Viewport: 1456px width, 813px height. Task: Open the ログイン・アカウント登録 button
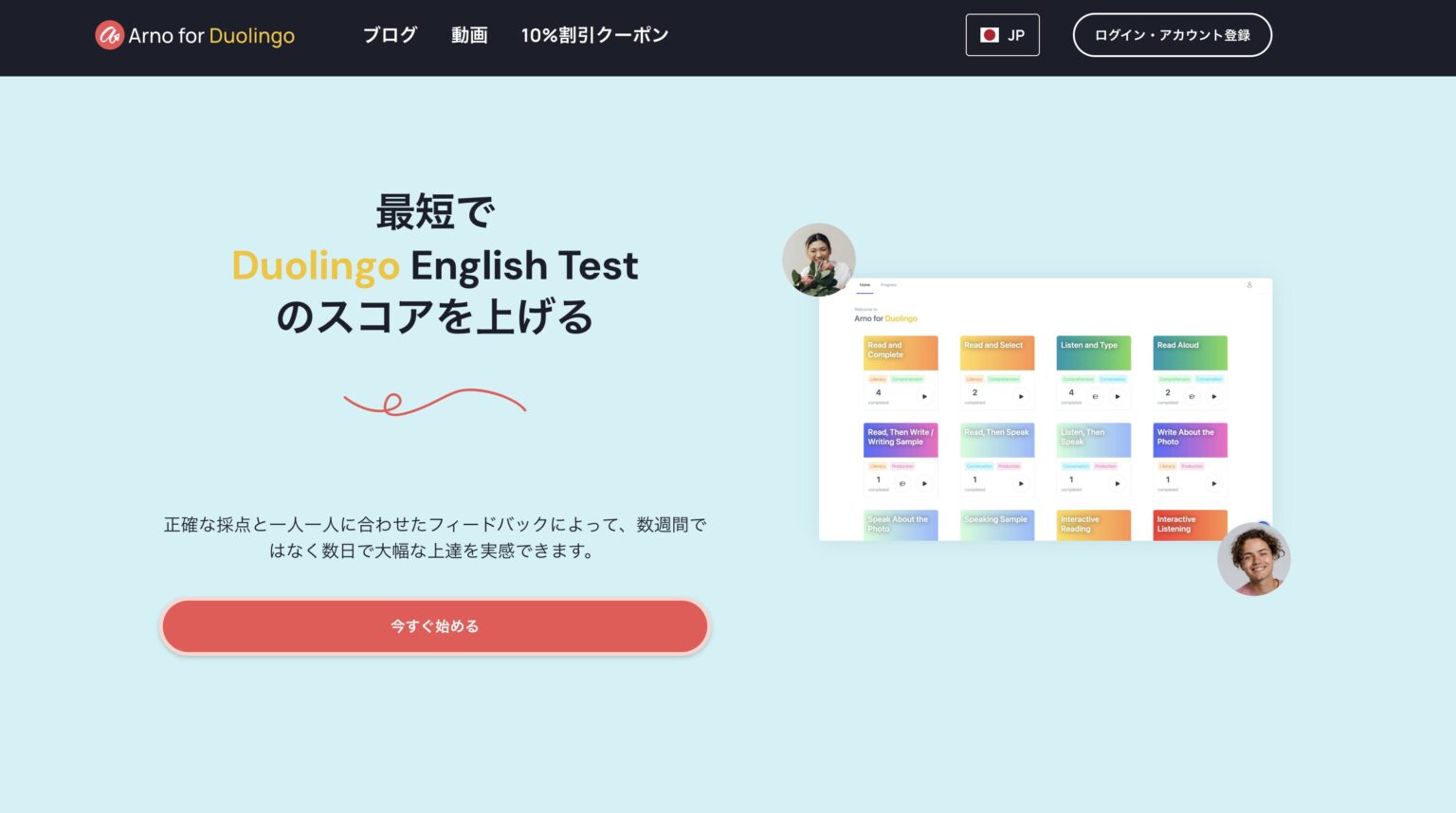point(1173,35)
